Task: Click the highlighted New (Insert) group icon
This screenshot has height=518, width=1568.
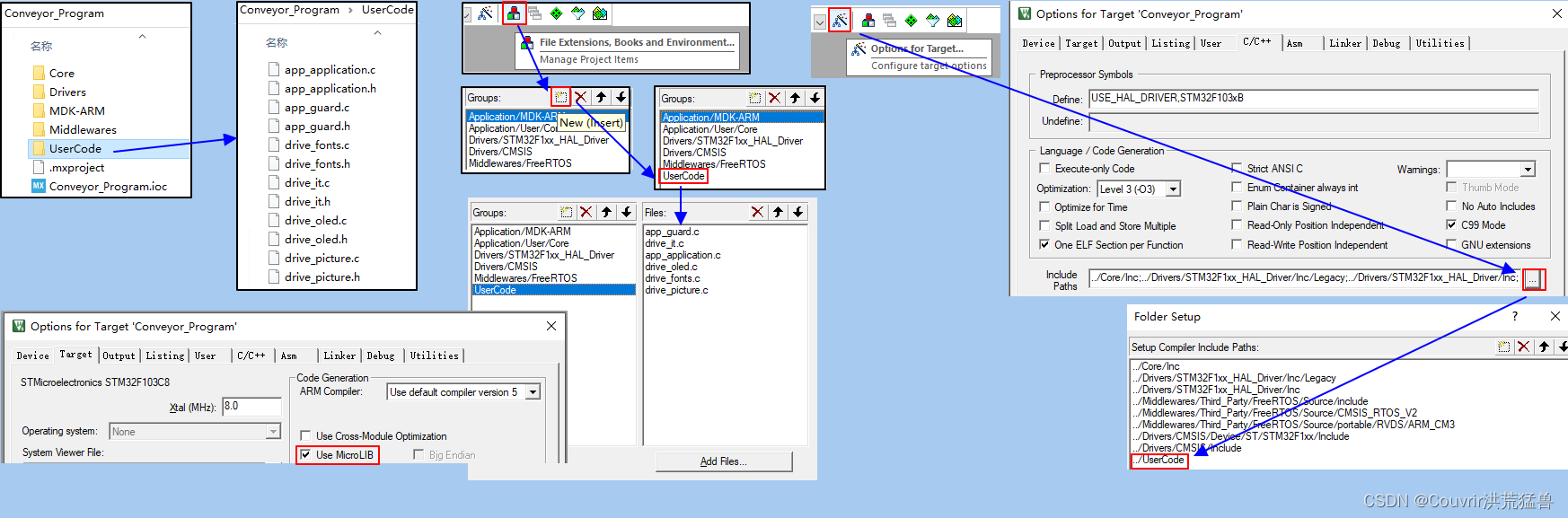Action: point(560,97)
